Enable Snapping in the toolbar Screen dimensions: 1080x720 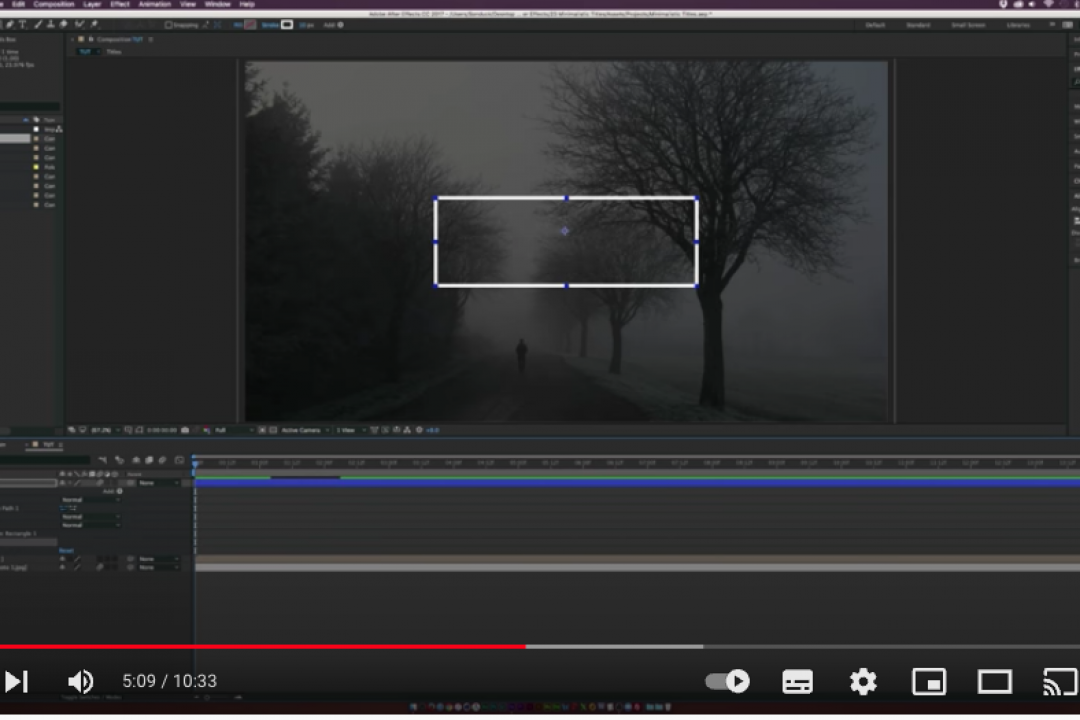click(x=169, y=24)
